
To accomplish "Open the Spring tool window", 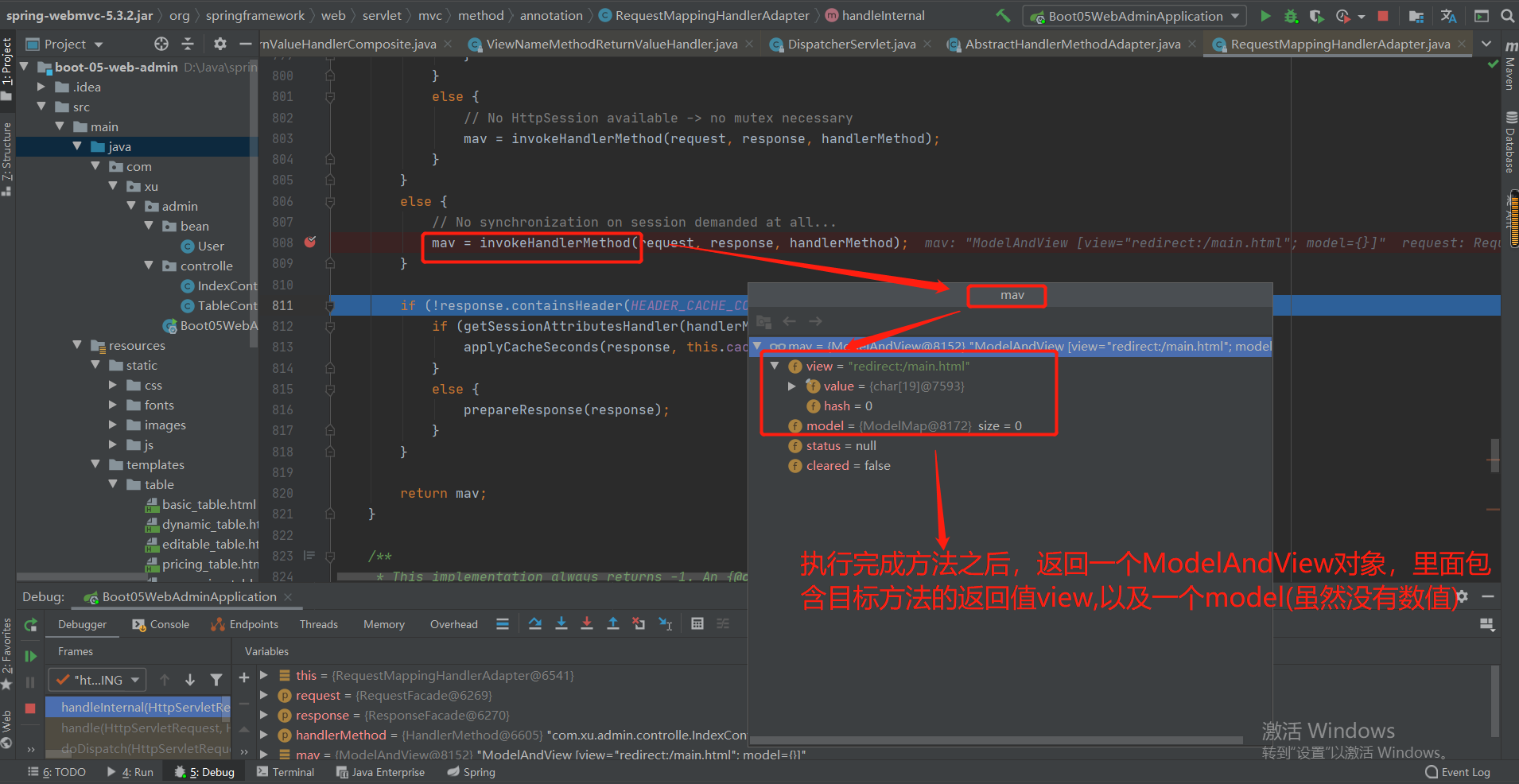I will tap(471, 772).
